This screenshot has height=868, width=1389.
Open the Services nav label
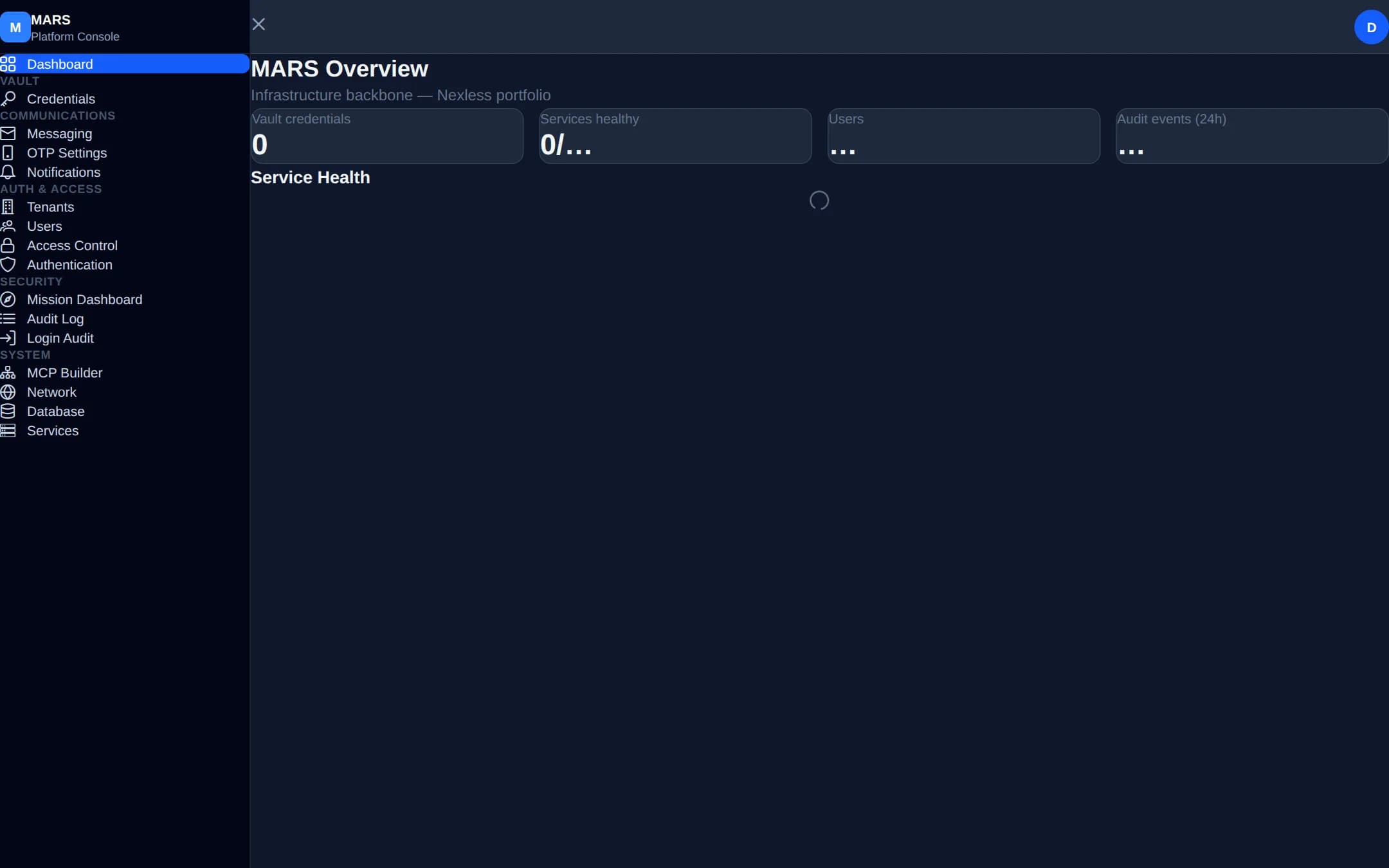(53, 430)
